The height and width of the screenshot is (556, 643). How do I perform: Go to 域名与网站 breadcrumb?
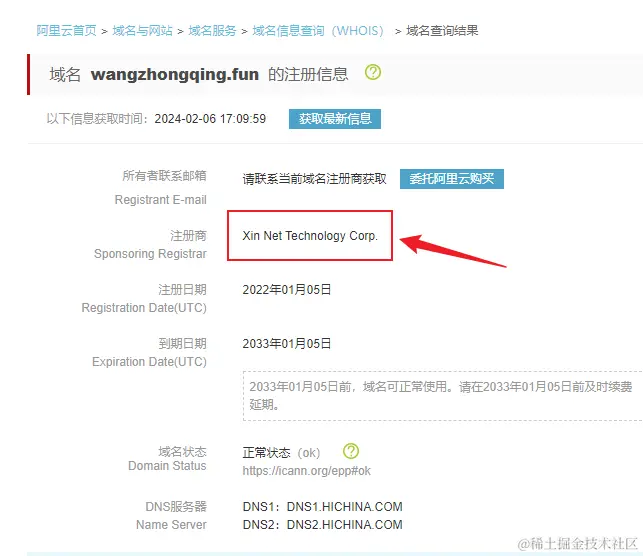pyautogui.click(x=142, y=31)
